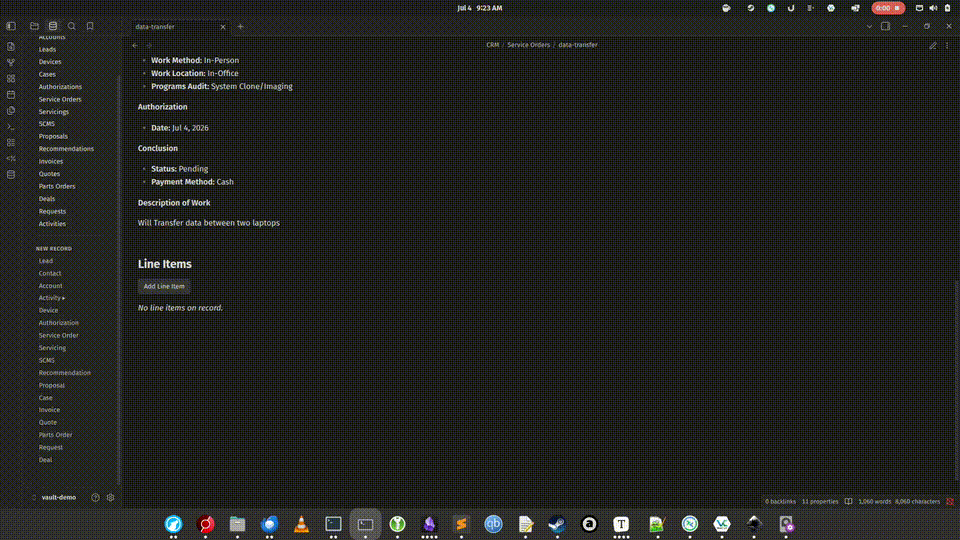
Task: Expand the tab list dropdown chevron
Action: tap(869, 26)
